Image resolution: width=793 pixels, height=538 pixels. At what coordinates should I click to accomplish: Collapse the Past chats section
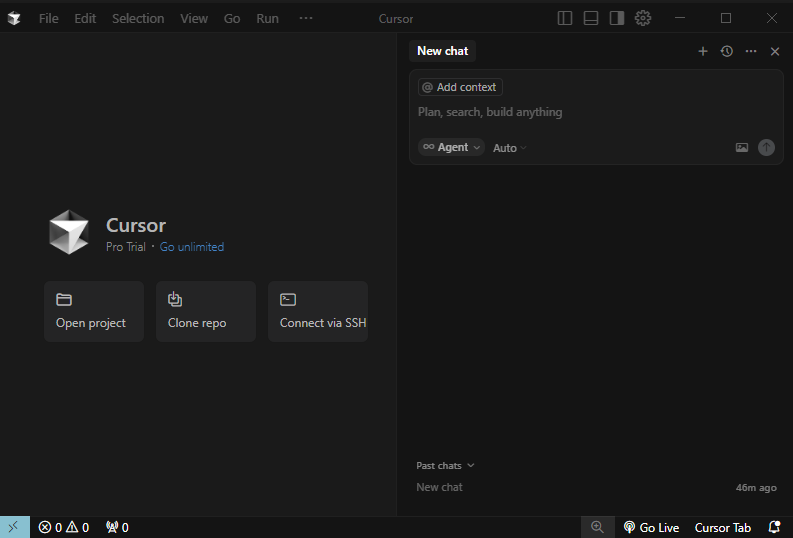[x=445, y=466]
